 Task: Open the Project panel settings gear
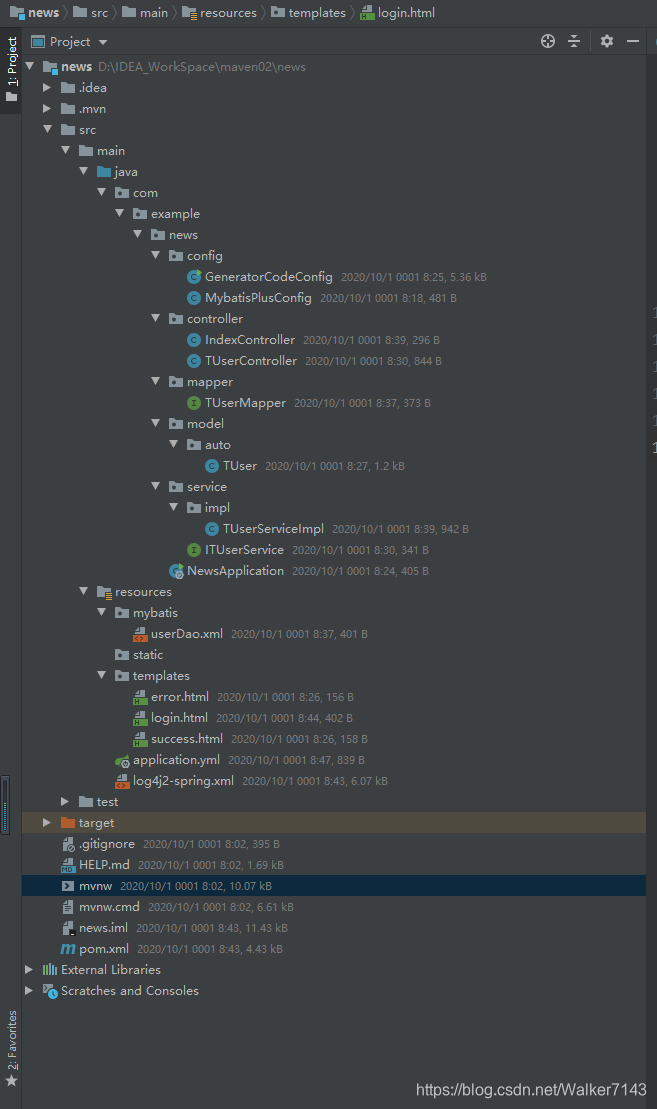coord(607,41)
